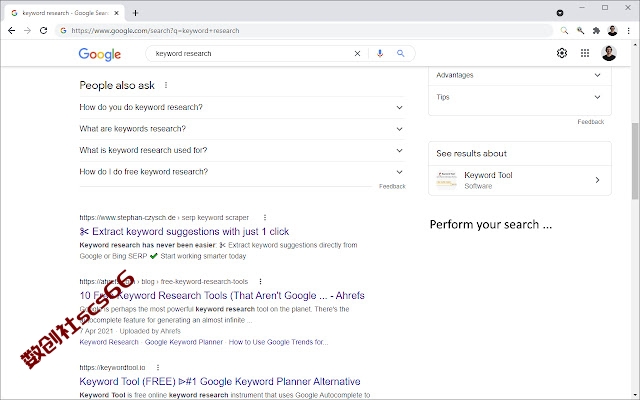Expand 'How do you do keyword research?'

point(242,107)
